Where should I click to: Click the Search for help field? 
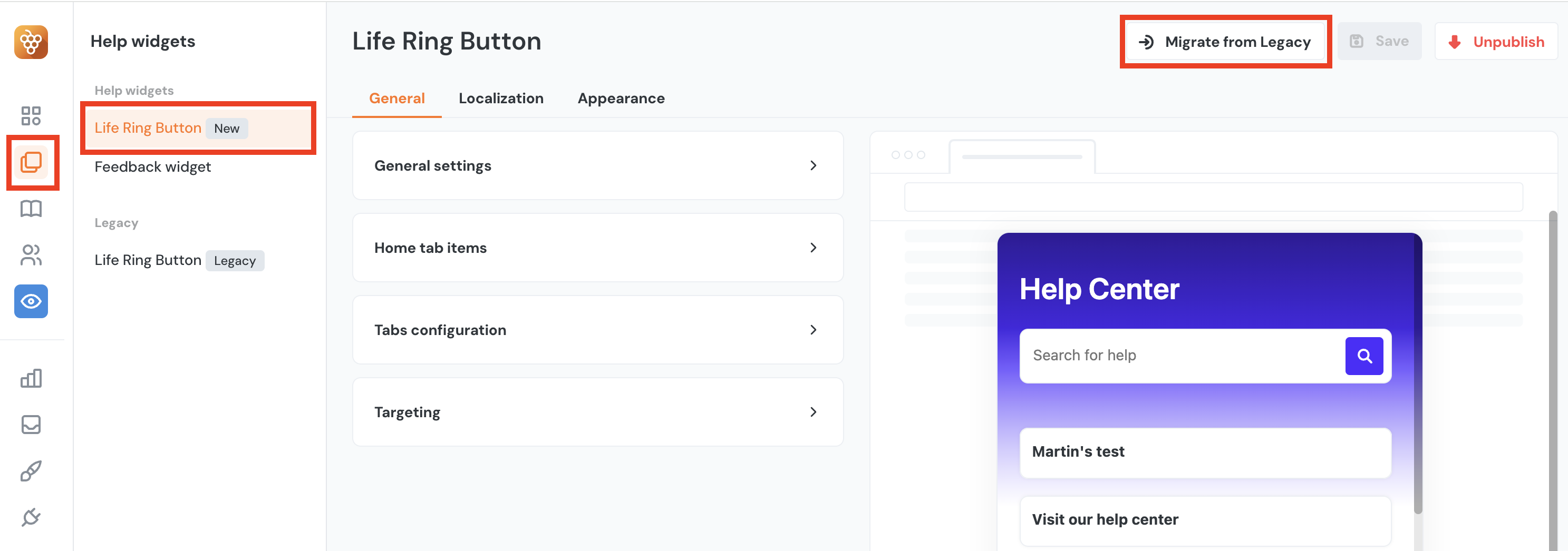point(1181,356)
